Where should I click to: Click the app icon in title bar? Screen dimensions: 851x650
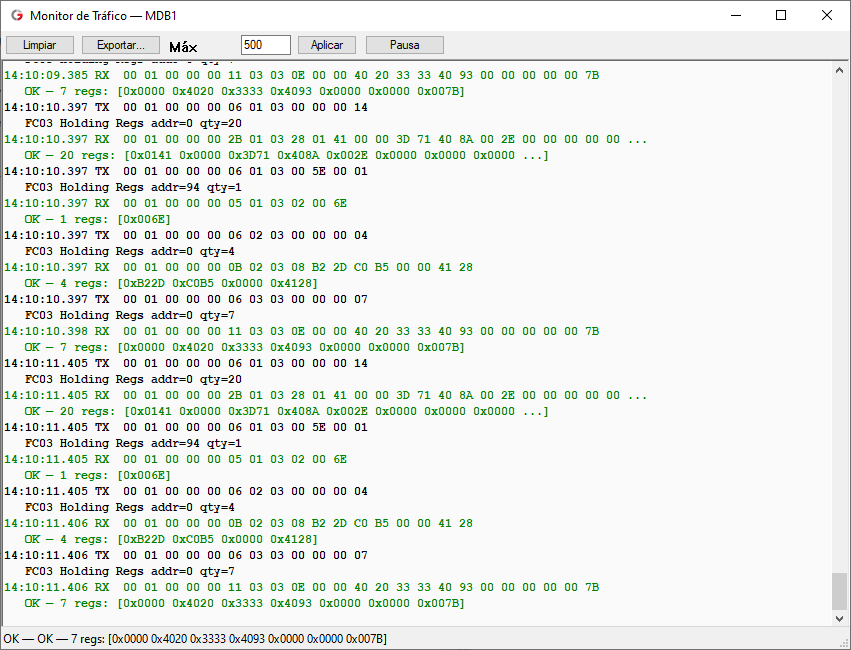click(x=17, y=16)
